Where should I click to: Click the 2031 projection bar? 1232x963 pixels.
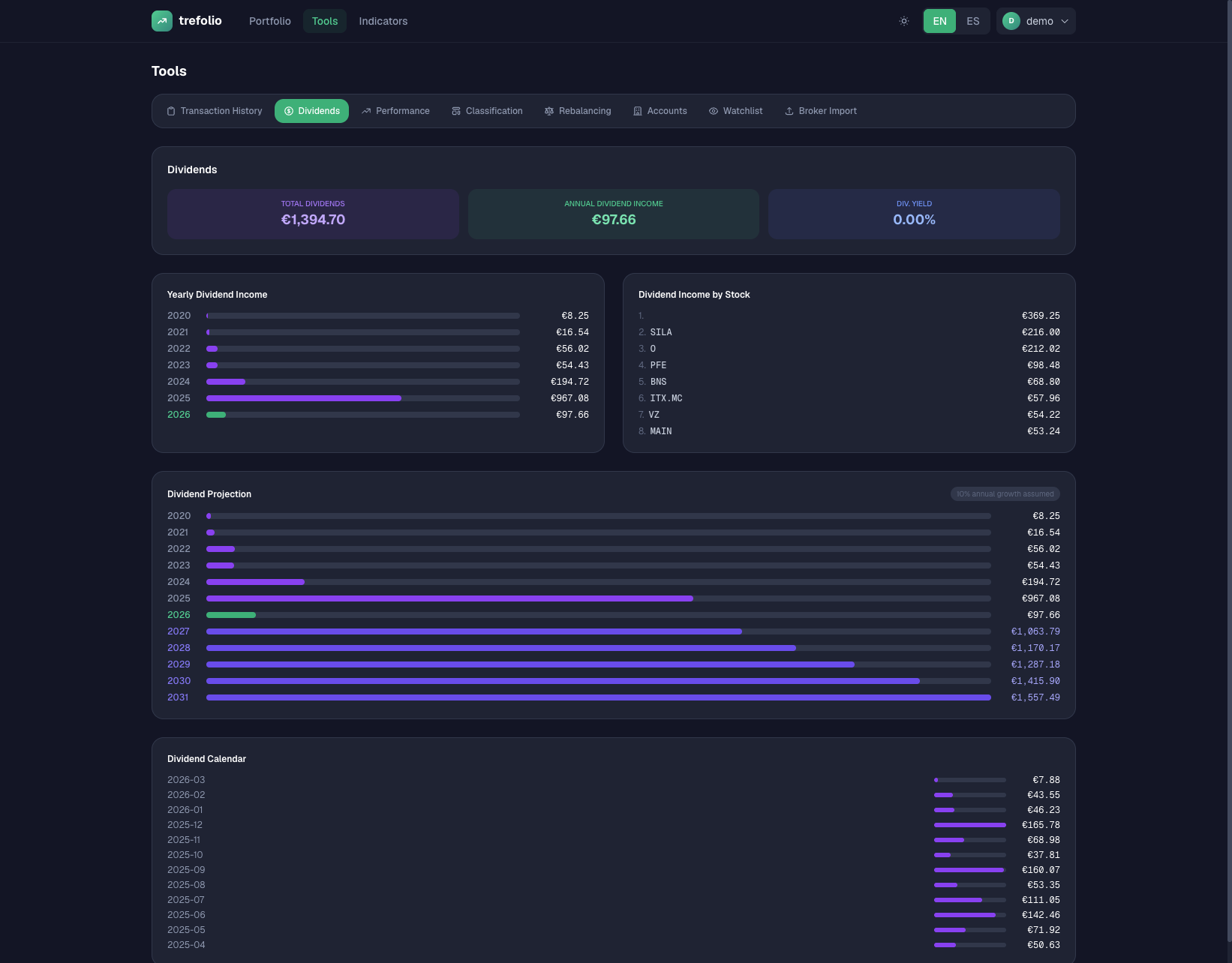pos(599,697)
